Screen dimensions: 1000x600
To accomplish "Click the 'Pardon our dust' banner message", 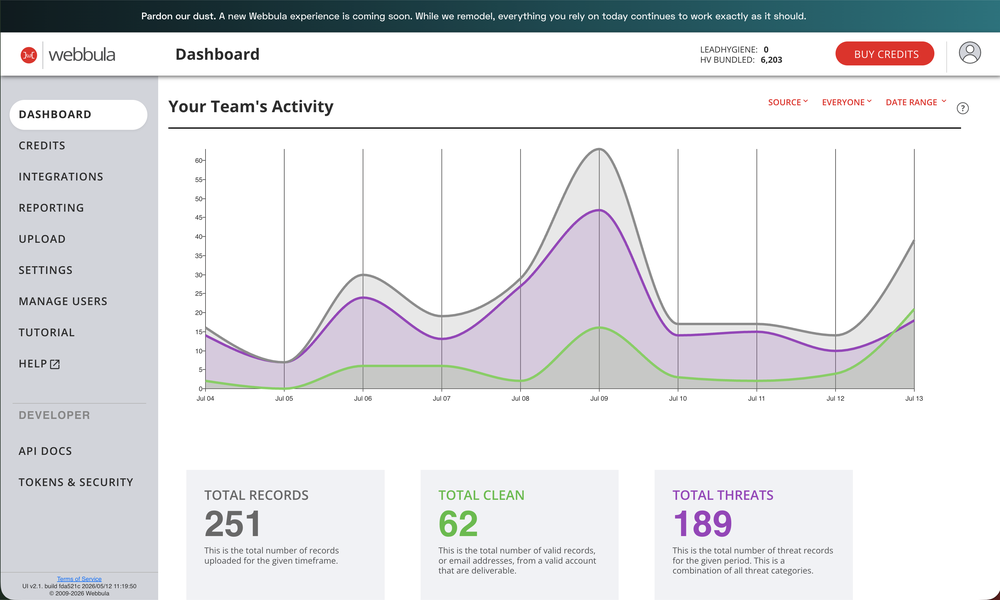I will 473,17.
